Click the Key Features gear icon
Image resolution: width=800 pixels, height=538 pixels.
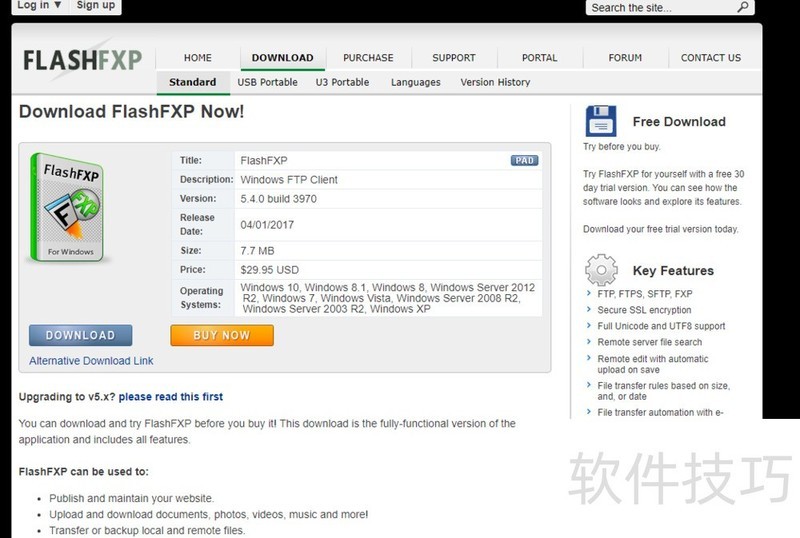coord(601,270)
